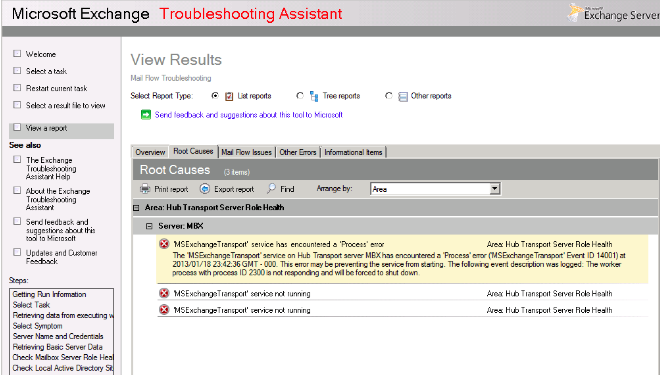Select the Tree reports radio button
The width and height of the screenshot is (660, 376).
pos(300,96)
